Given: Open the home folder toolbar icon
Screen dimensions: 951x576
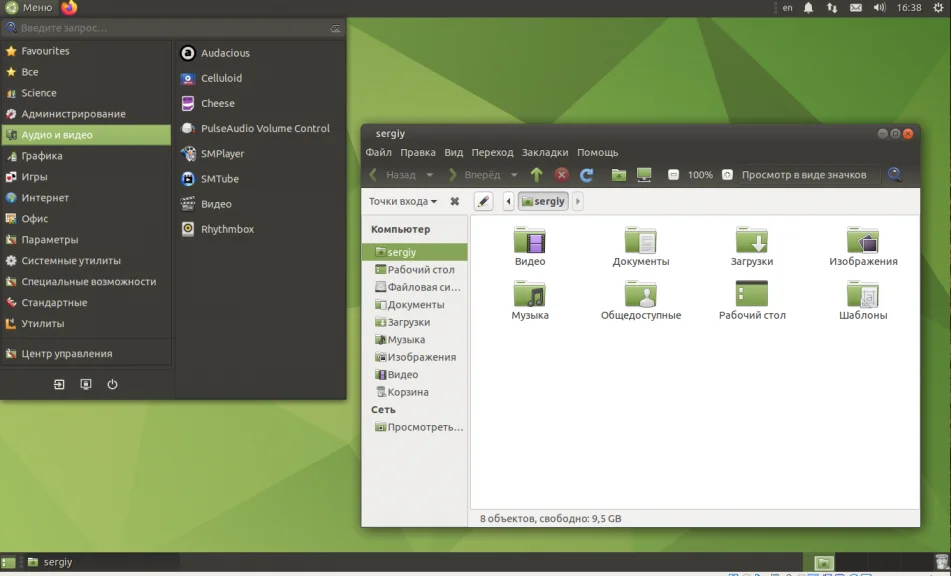Looking at the screenshot, I should pyautogui.click(x=618, y=175).
